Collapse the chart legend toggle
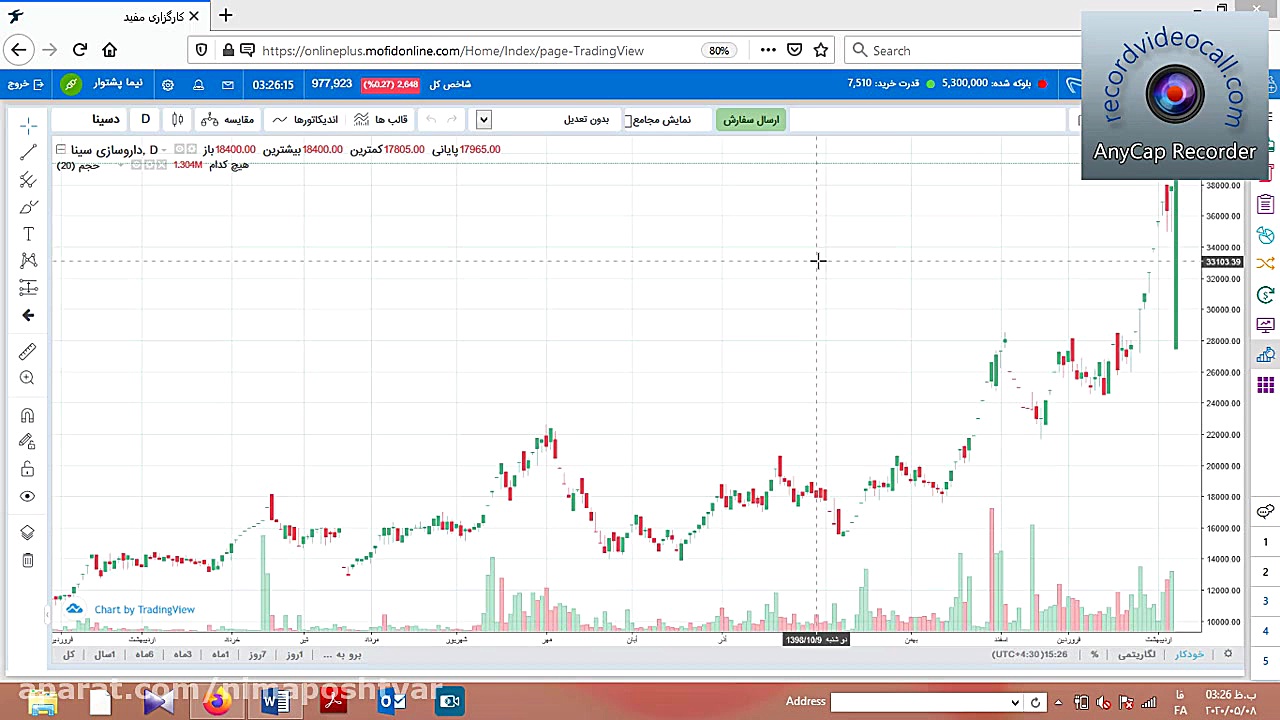 pos(61,150)
